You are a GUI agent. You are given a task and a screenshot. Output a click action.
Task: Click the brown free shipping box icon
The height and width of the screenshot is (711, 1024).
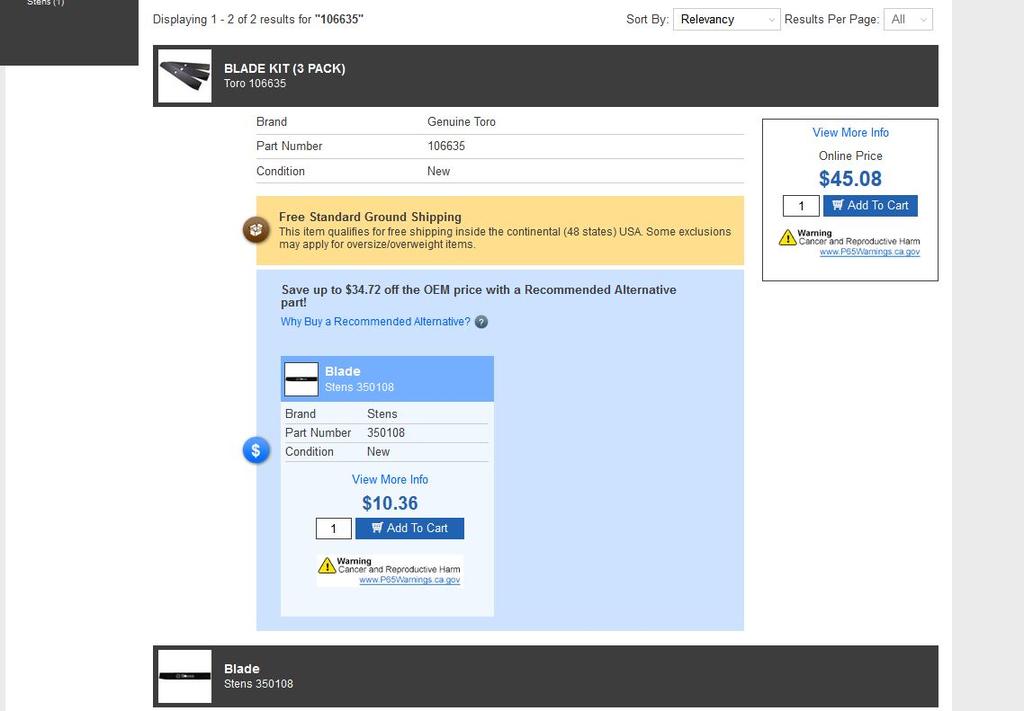click(x=256, y=230)
